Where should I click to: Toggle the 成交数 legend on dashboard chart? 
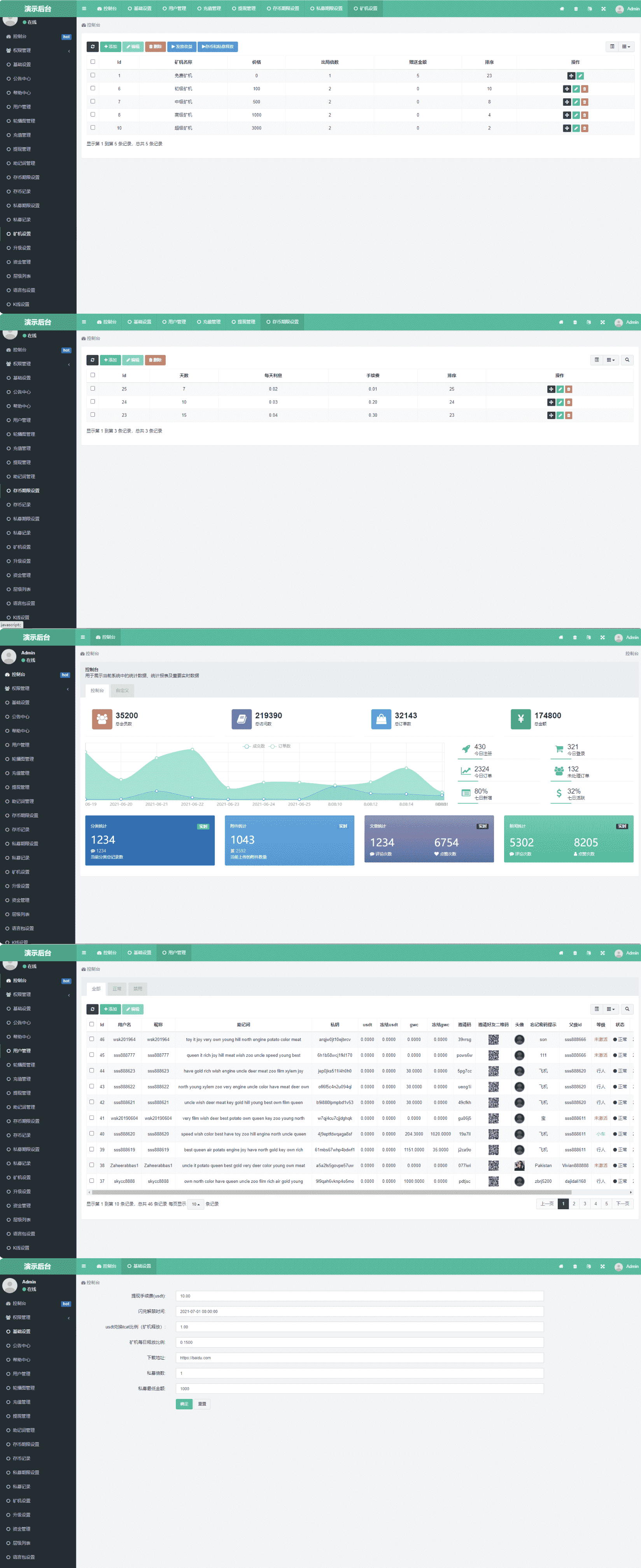[x=254, y=746]
